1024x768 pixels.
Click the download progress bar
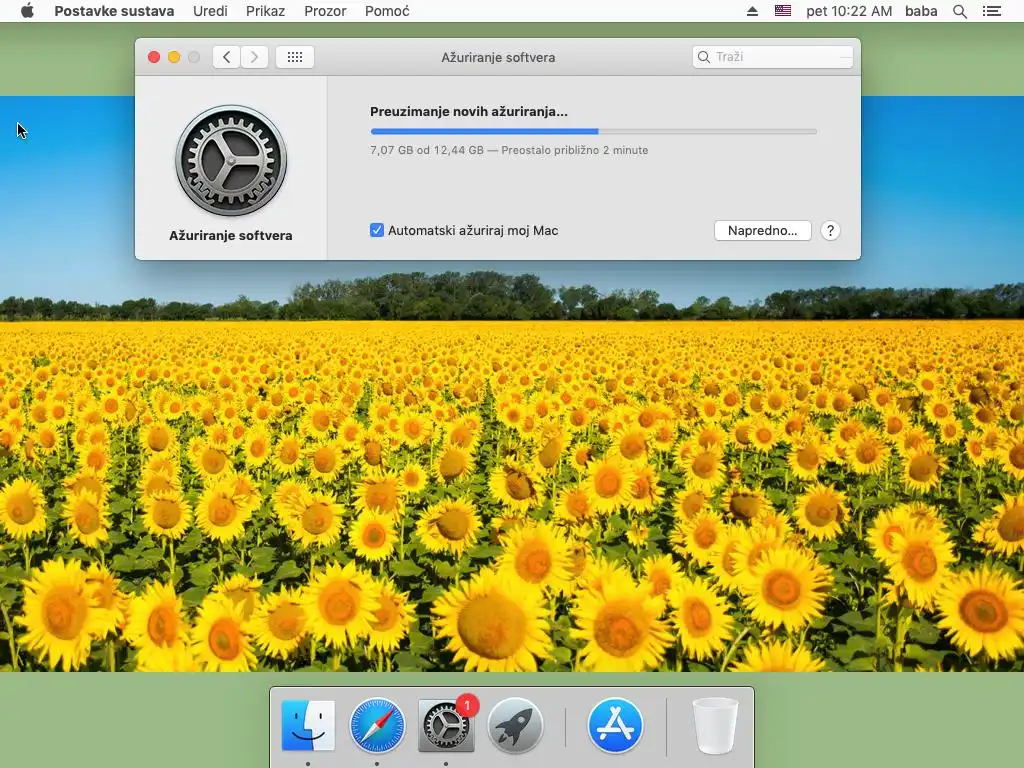click(593, 131)
